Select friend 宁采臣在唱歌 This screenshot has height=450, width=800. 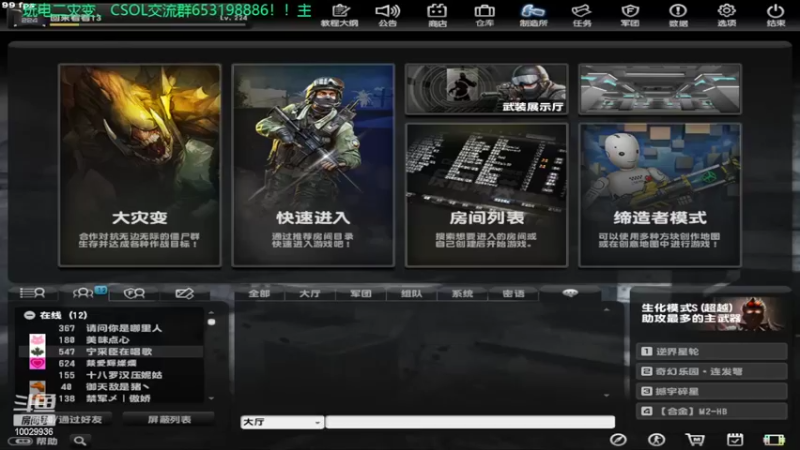point(111,352)
